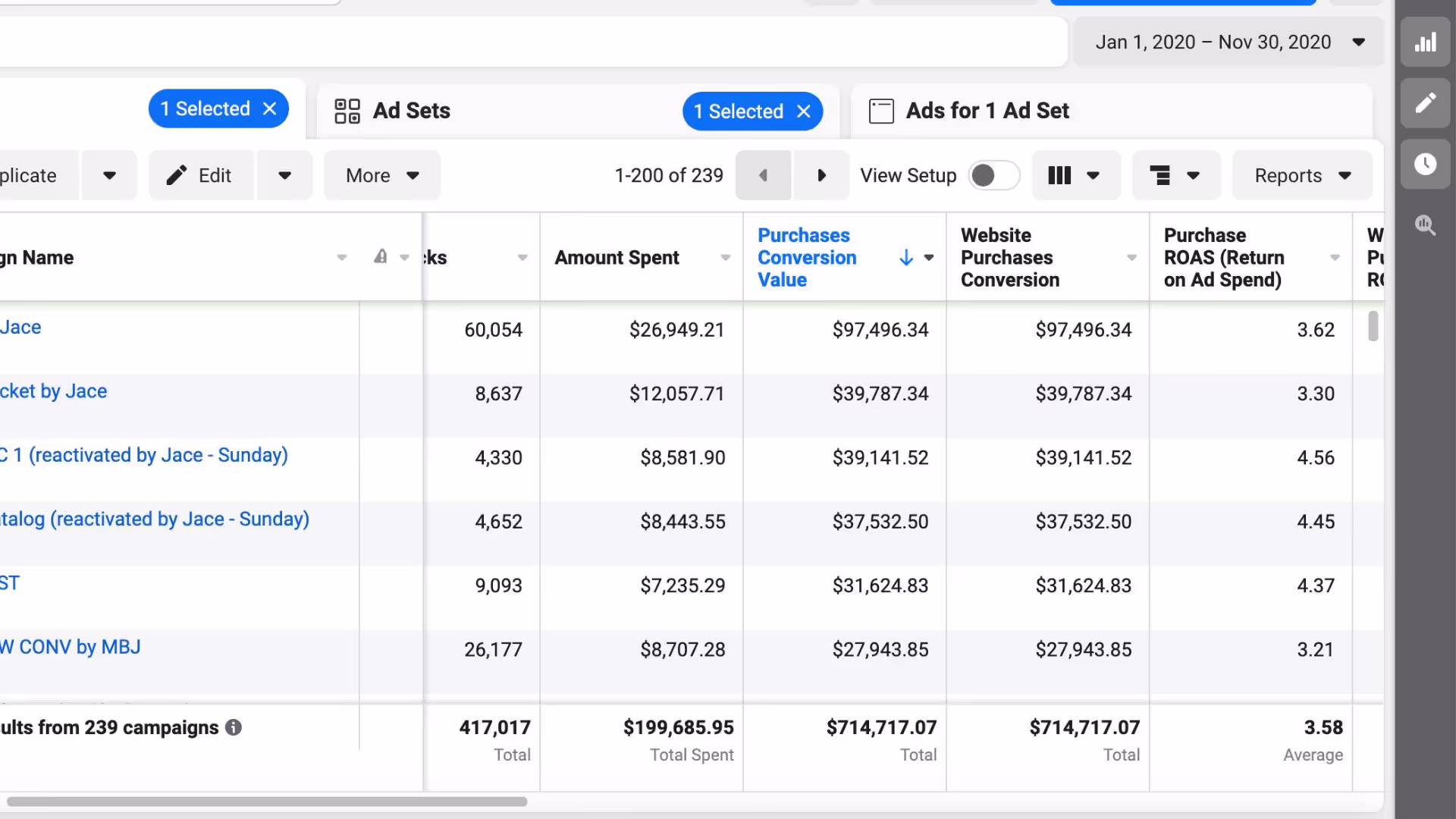1456x819 pixels.
Task: Click the horizontal scrollbar at bottom
Action: click(267, 802)
